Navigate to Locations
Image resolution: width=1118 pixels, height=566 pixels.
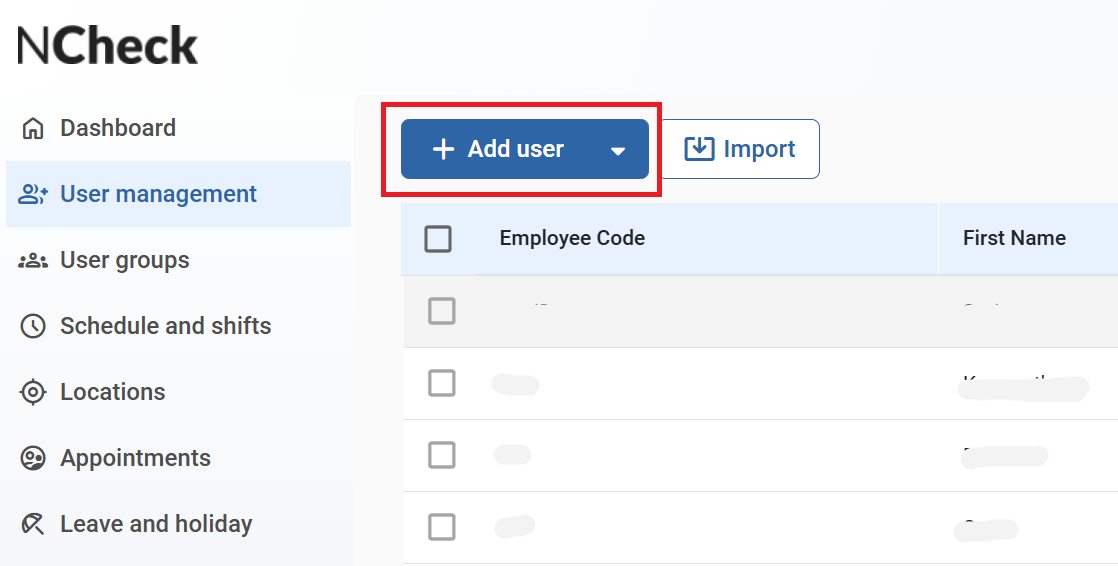[x=178, y=392]
